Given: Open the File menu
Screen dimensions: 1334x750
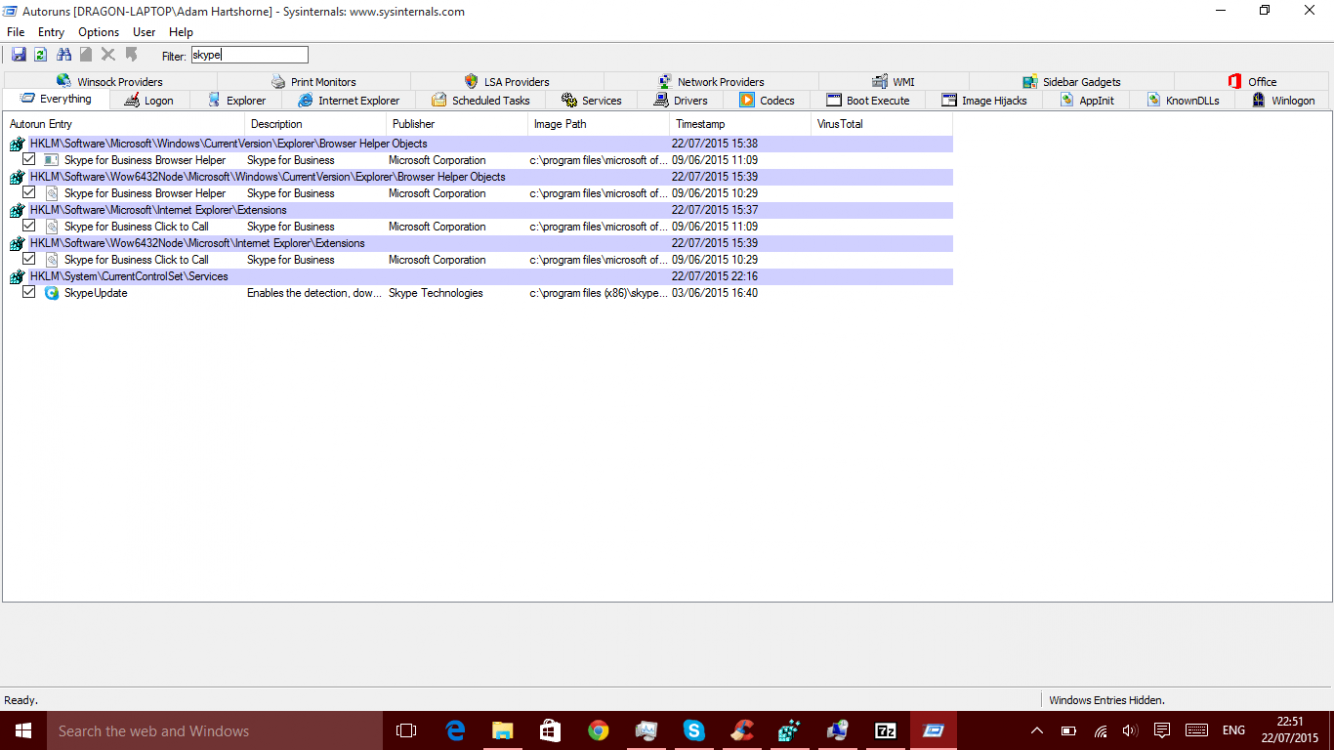Looking at the screenshot, I should tap(16, 32).
